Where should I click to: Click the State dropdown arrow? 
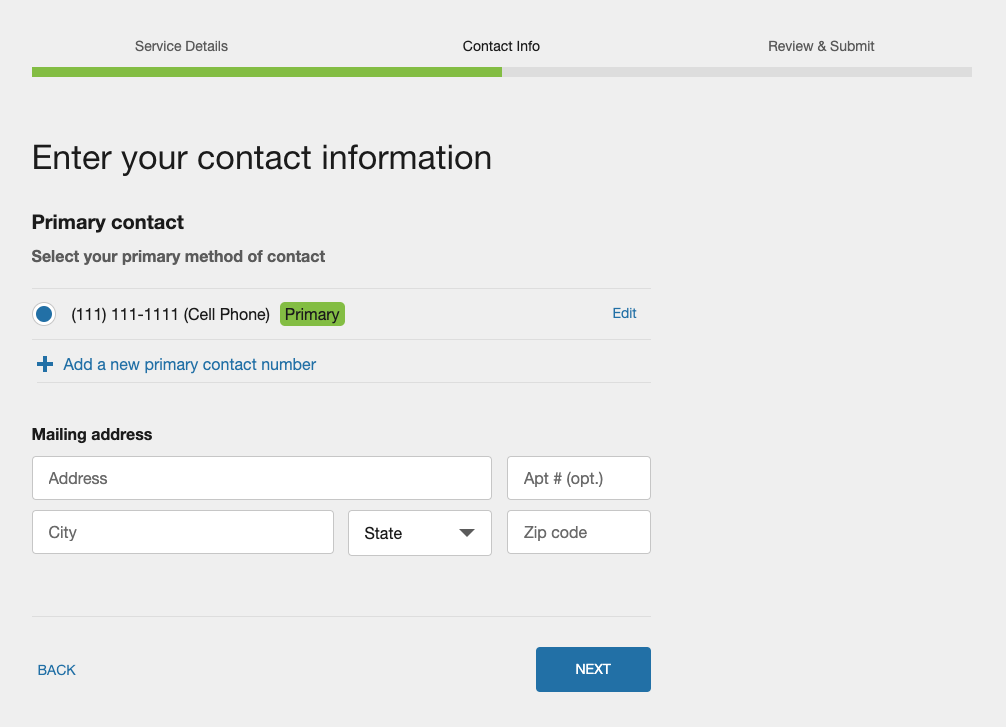(x=466, y=533)
